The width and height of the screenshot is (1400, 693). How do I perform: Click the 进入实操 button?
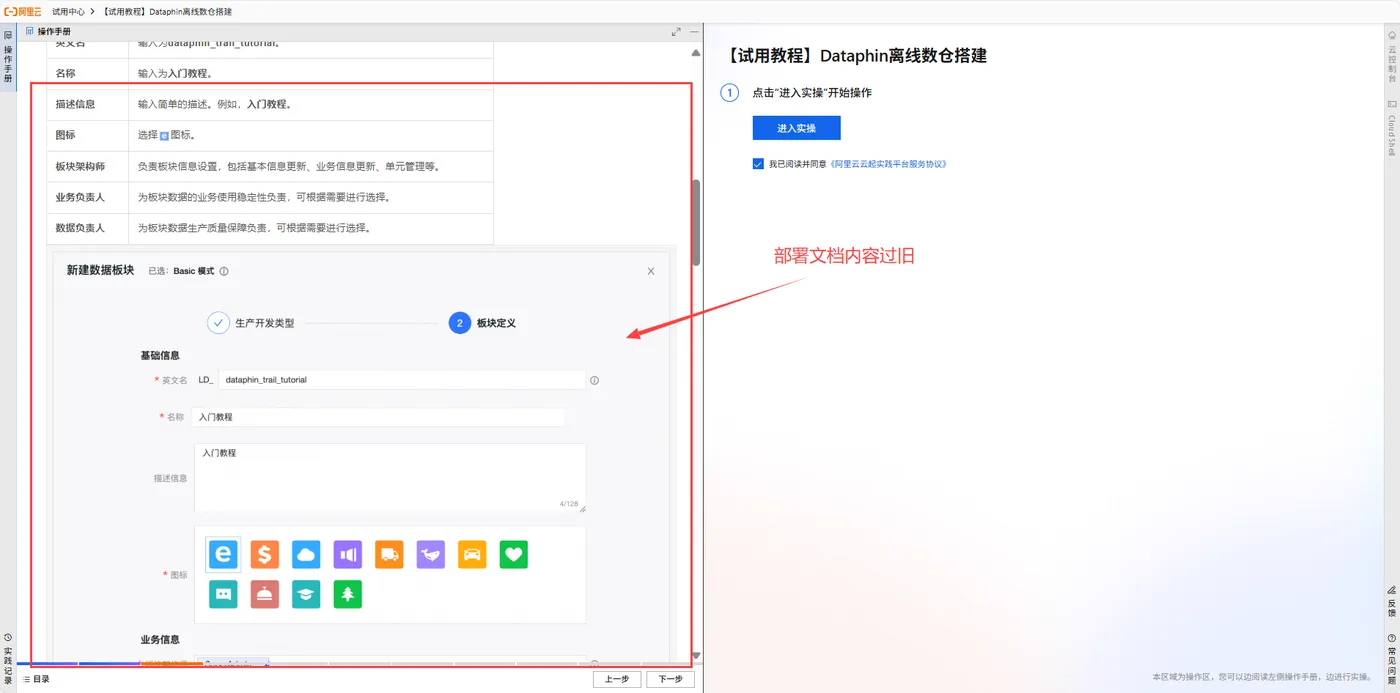point(796,128)
